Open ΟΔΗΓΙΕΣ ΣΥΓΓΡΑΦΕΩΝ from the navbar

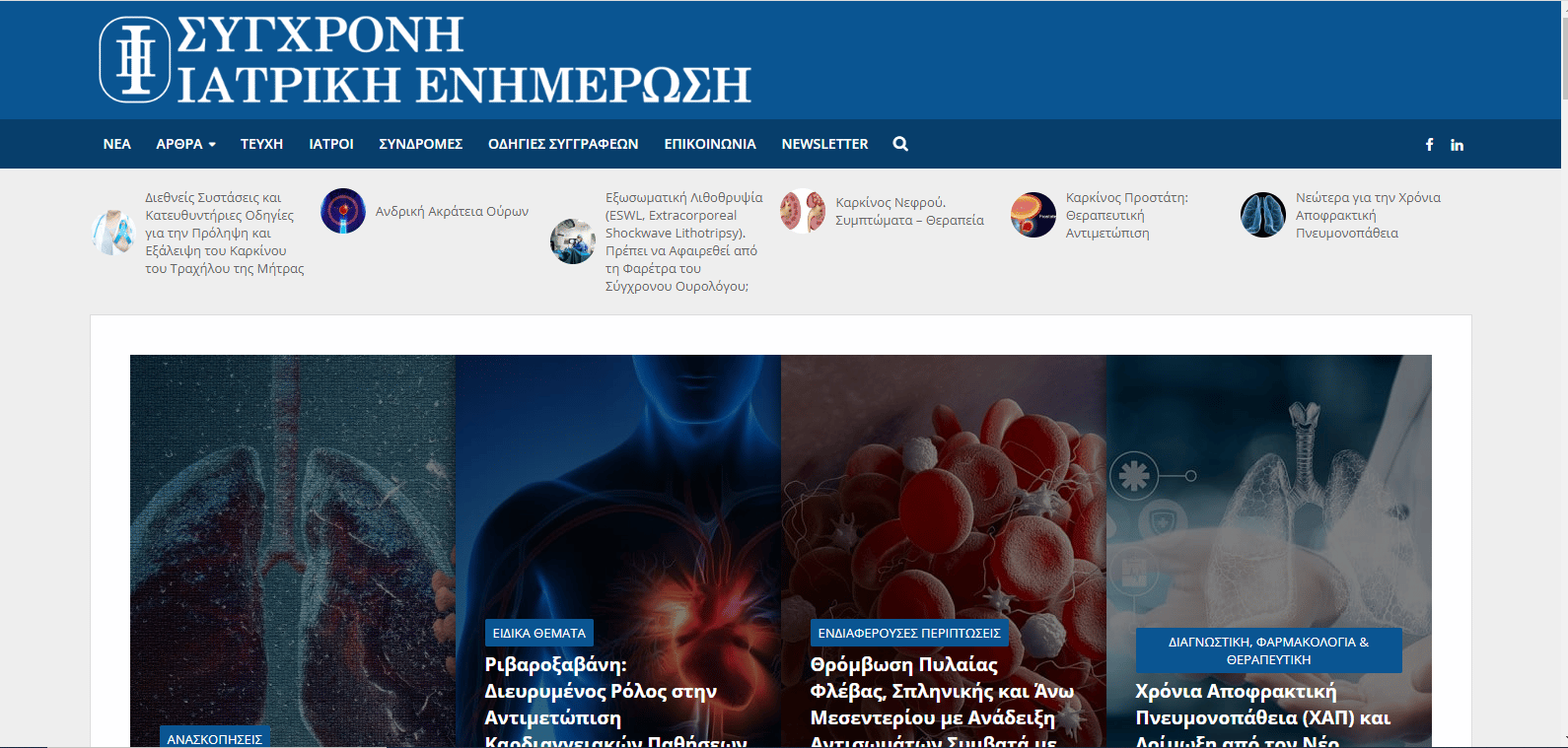pyautogui.click(x=563, y=144)
